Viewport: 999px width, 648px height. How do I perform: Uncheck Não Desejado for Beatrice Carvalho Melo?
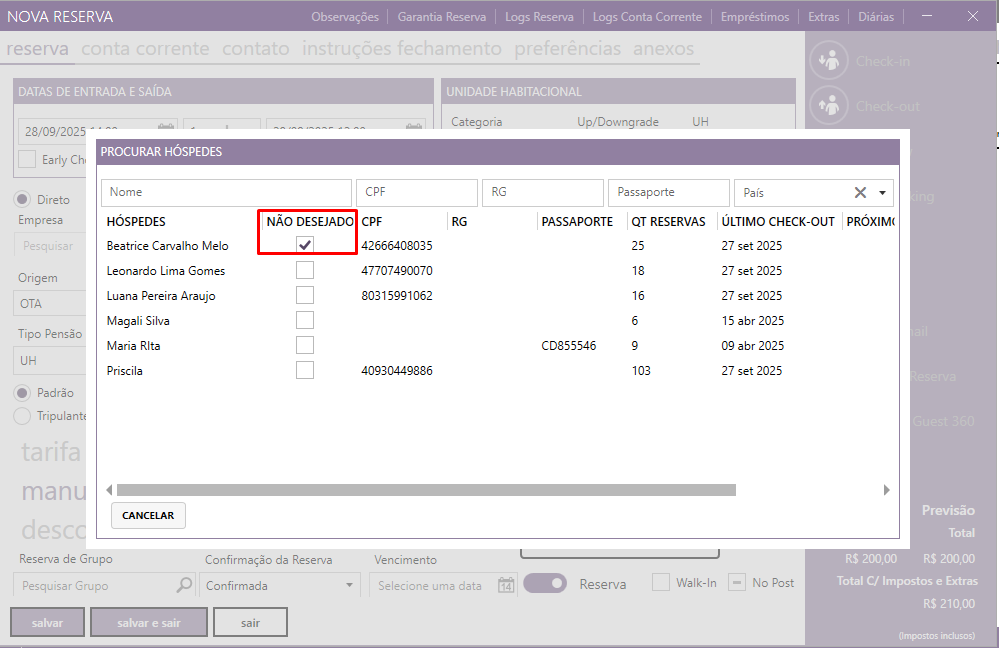305,245
